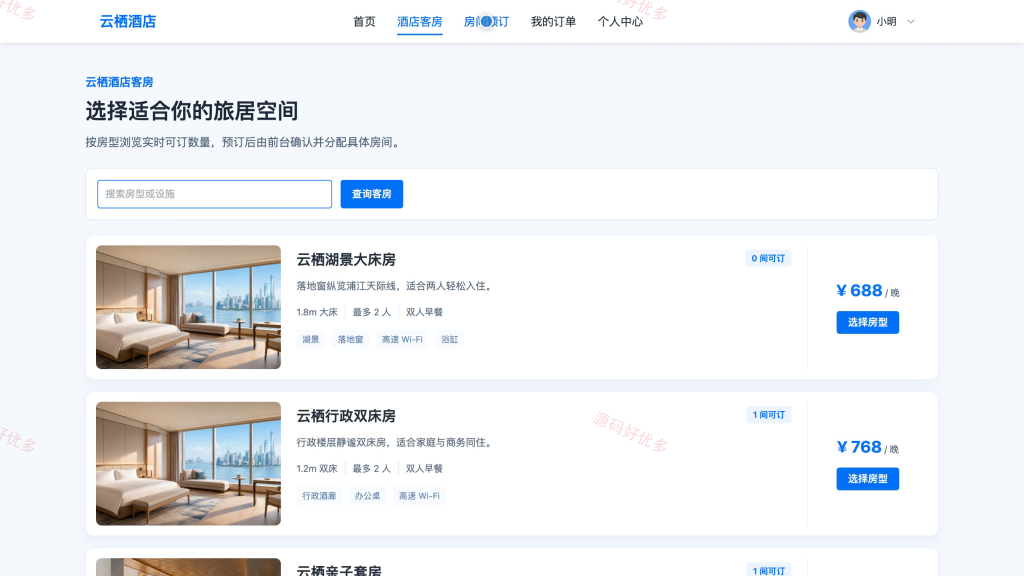Expand the 小明 user dropdown chevron
1024x576 pixels.
(911, 22)
